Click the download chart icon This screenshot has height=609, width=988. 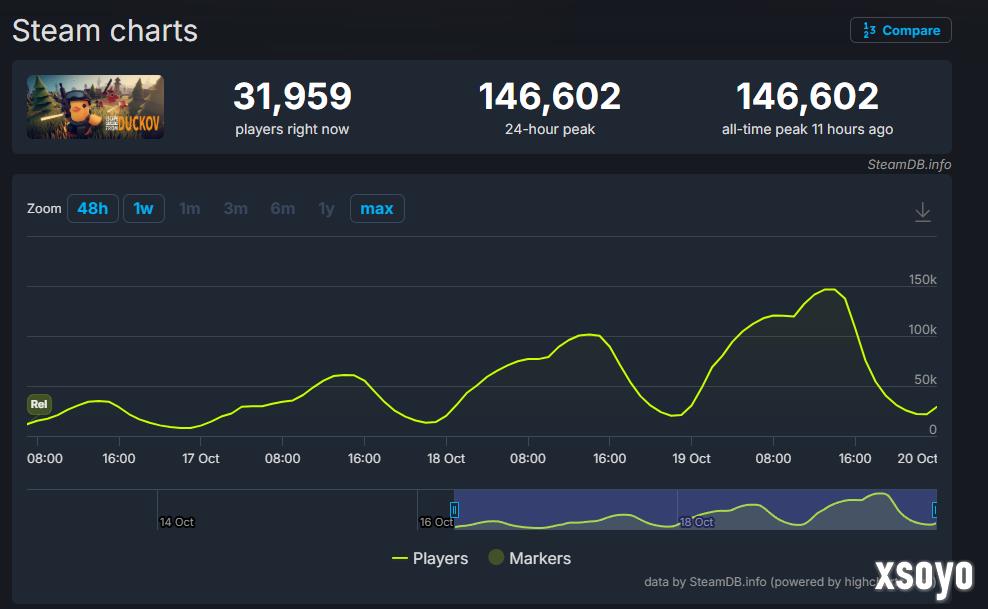tap(922, 212)
